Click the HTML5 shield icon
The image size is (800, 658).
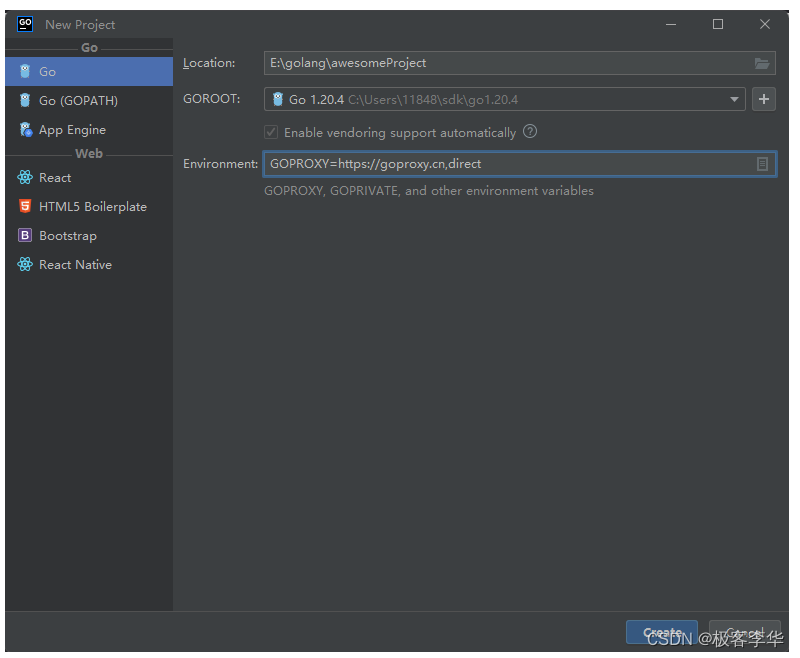(x=24, y=206)
